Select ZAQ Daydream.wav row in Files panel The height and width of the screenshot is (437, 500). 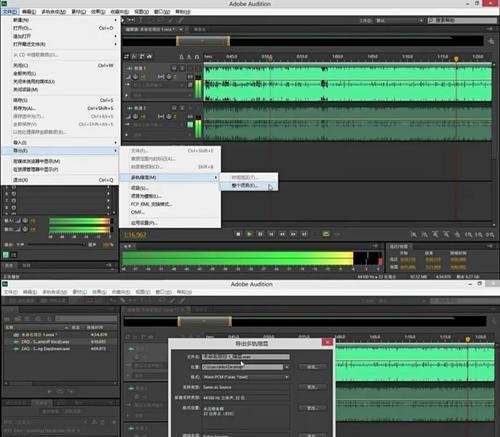coord(60,349)
